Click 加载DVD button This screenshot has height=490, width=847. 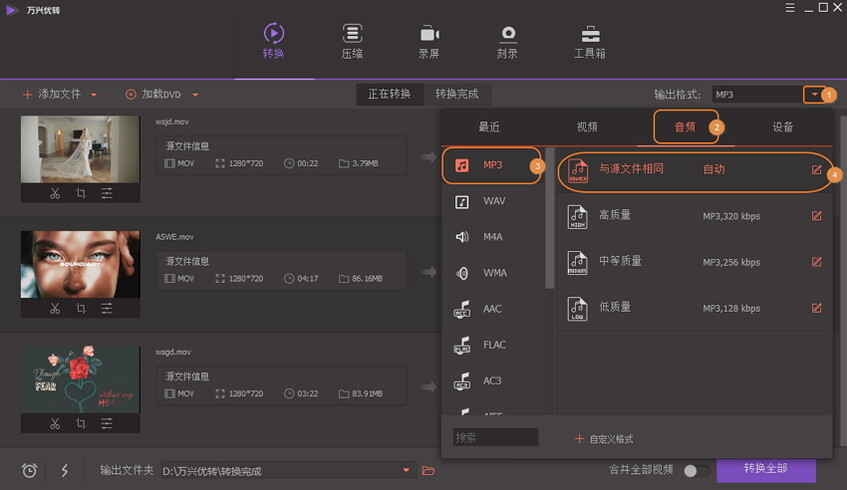coord(153,95)
